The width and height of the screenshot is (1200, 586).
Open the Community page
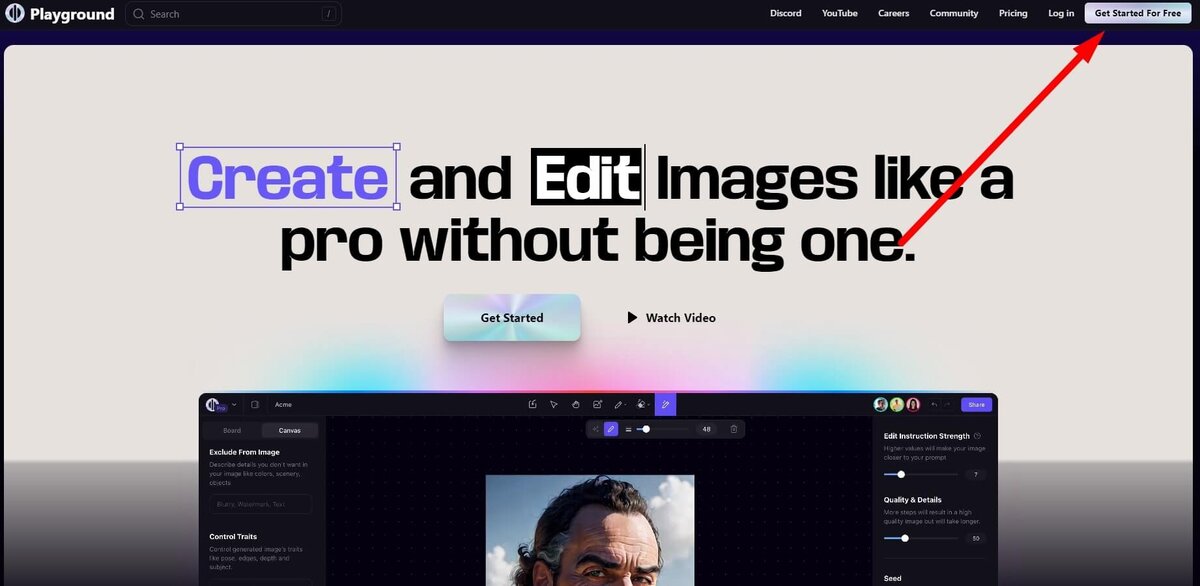pos(953,14)
